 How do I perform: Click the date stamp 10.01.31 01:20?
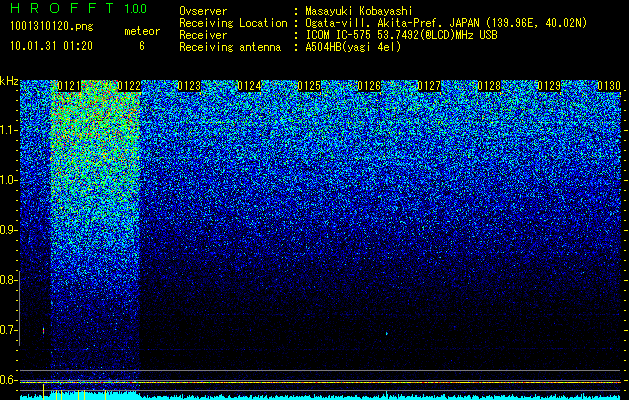pyautogui.click(x=51, y=46)
